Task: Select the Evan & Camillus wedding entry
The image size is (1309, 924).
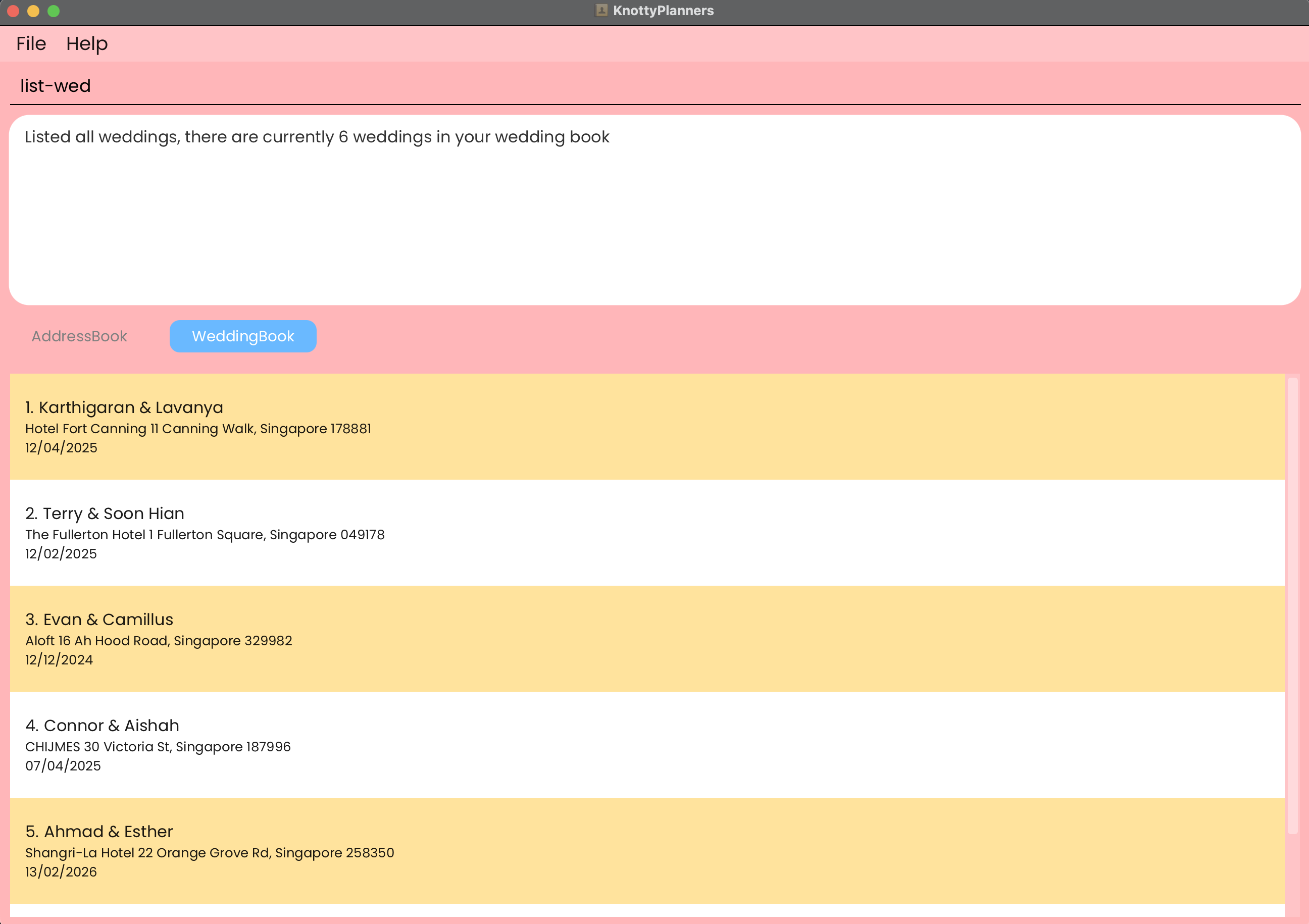Action: pyautogui.click(x=646, y=638)
